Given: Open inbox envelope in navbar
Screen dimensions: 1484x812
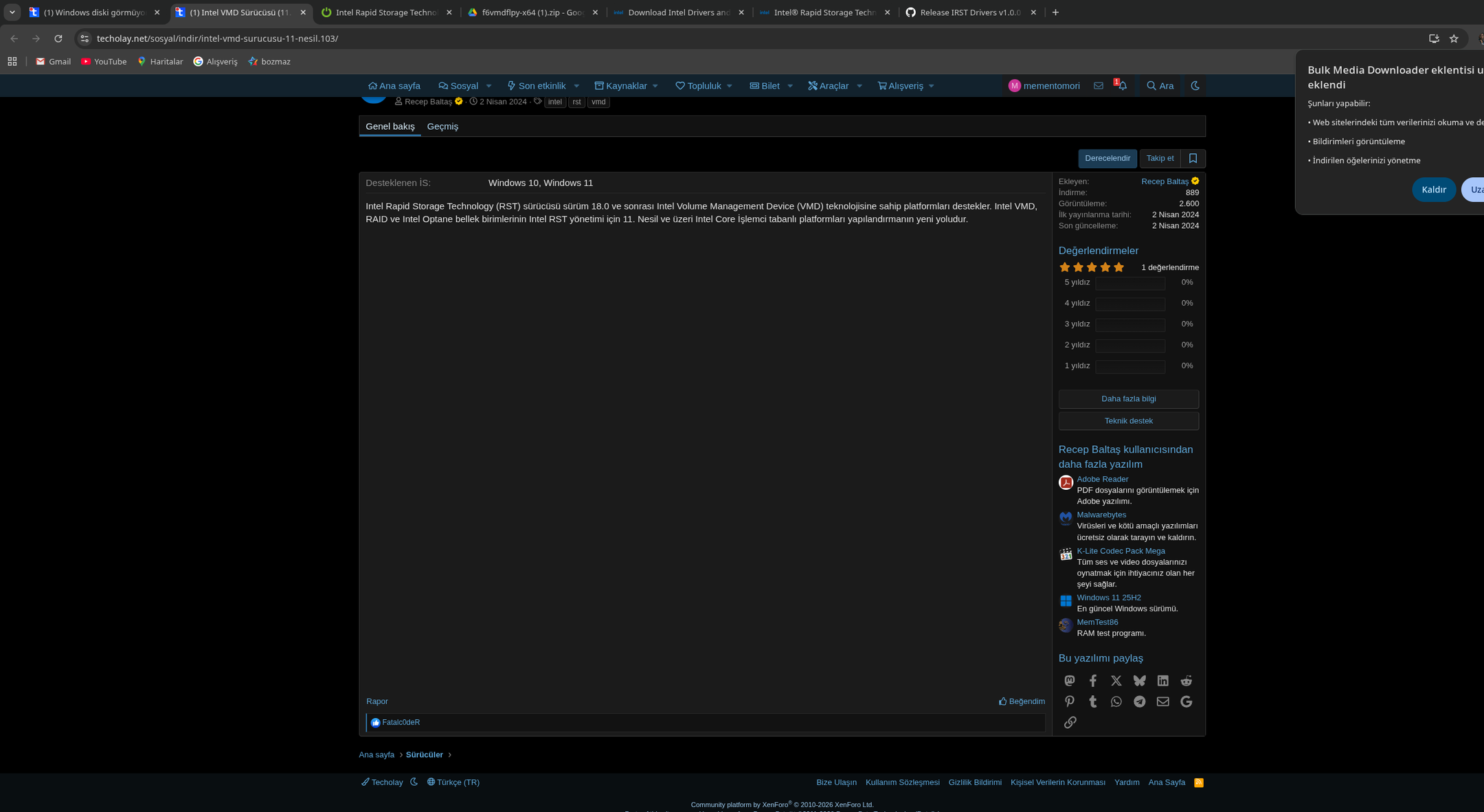Looking at the screenshot, I should point(1099,86).
